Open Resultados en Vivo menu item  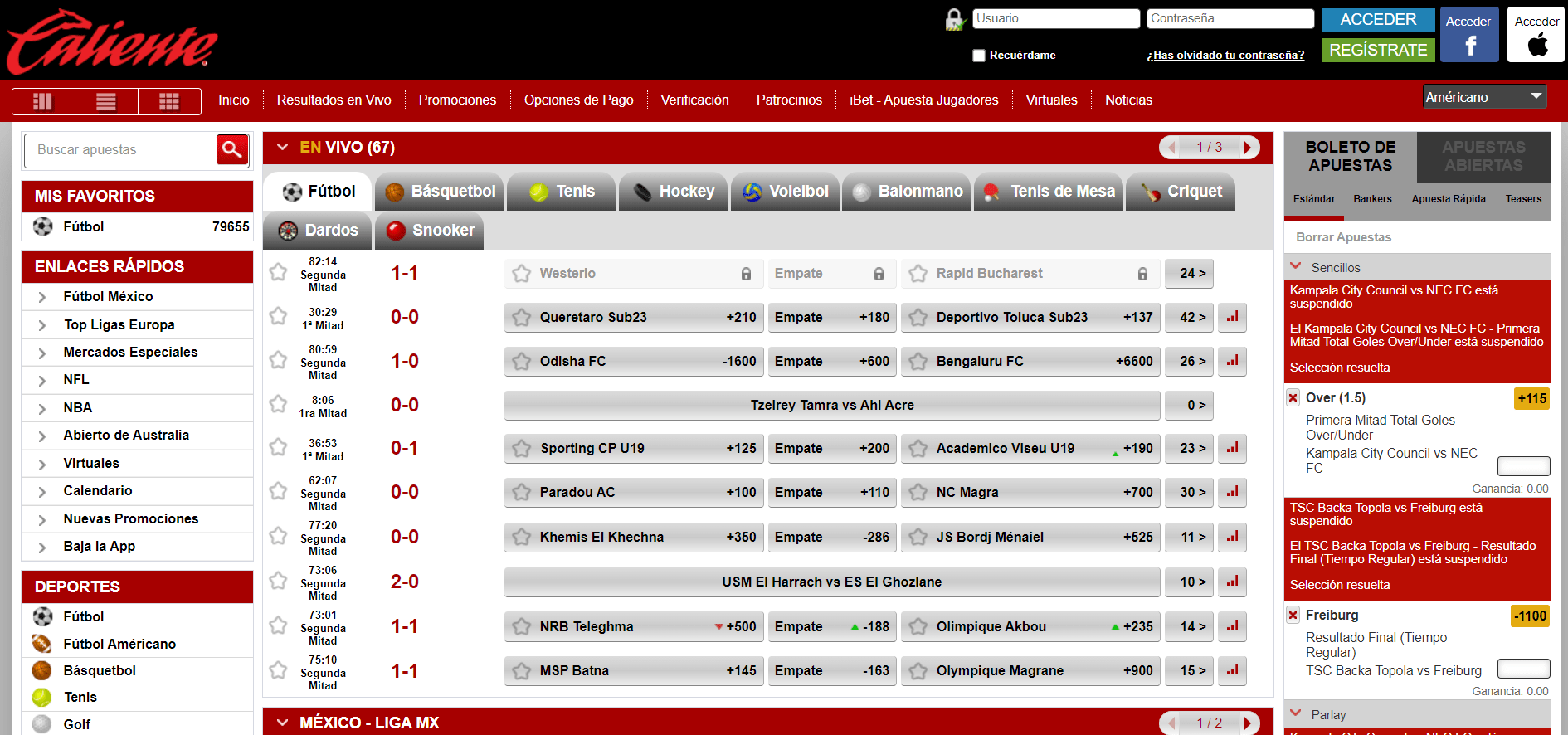click(334, 100)
